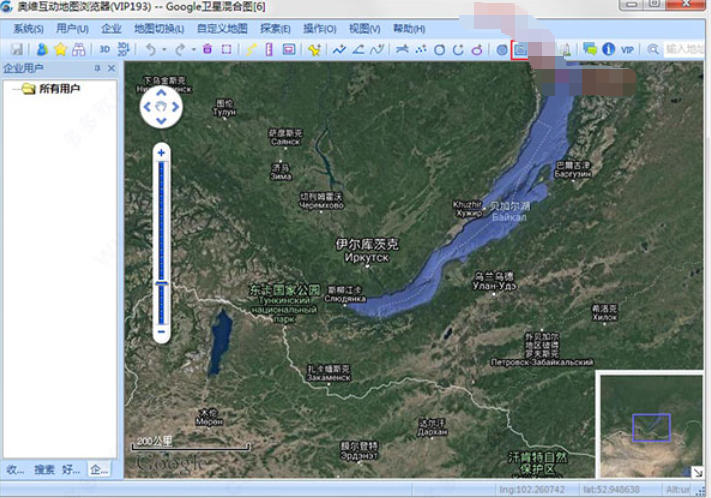Click the zoom out minus button
The height and width of the screenshot is (498, 711).
pos(161,332)
